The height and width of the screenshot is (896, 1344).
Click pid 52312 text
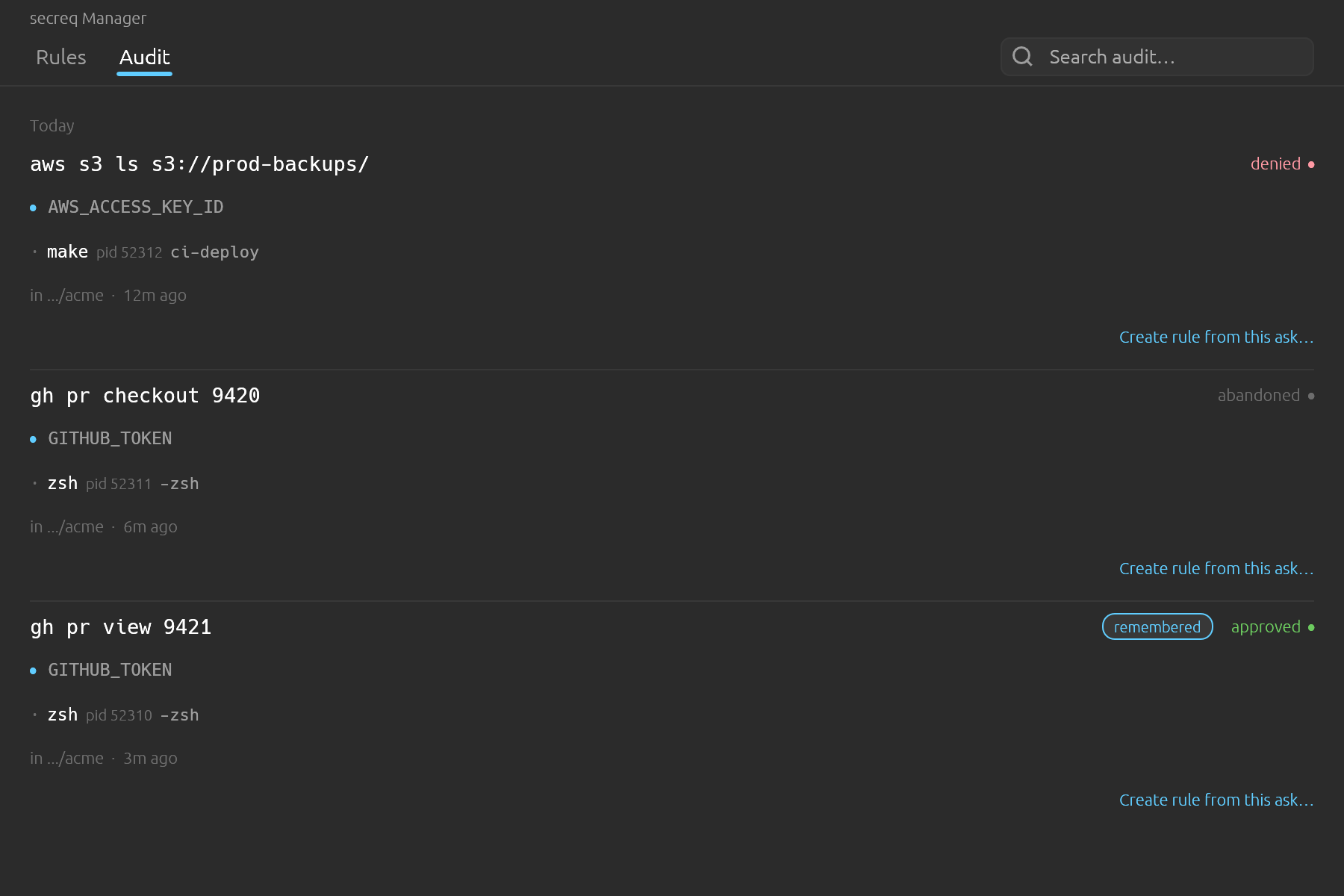tap(129, 252)
